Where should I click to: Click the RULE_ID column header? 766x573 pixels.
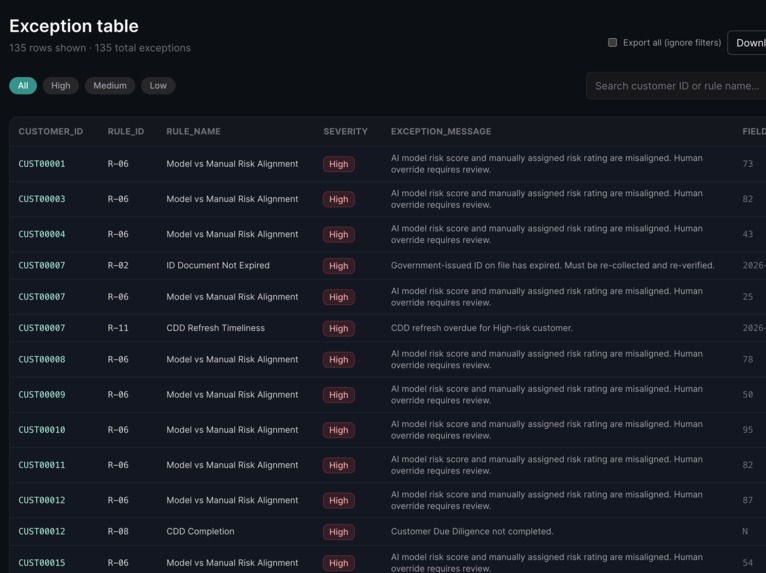point(126,131)
